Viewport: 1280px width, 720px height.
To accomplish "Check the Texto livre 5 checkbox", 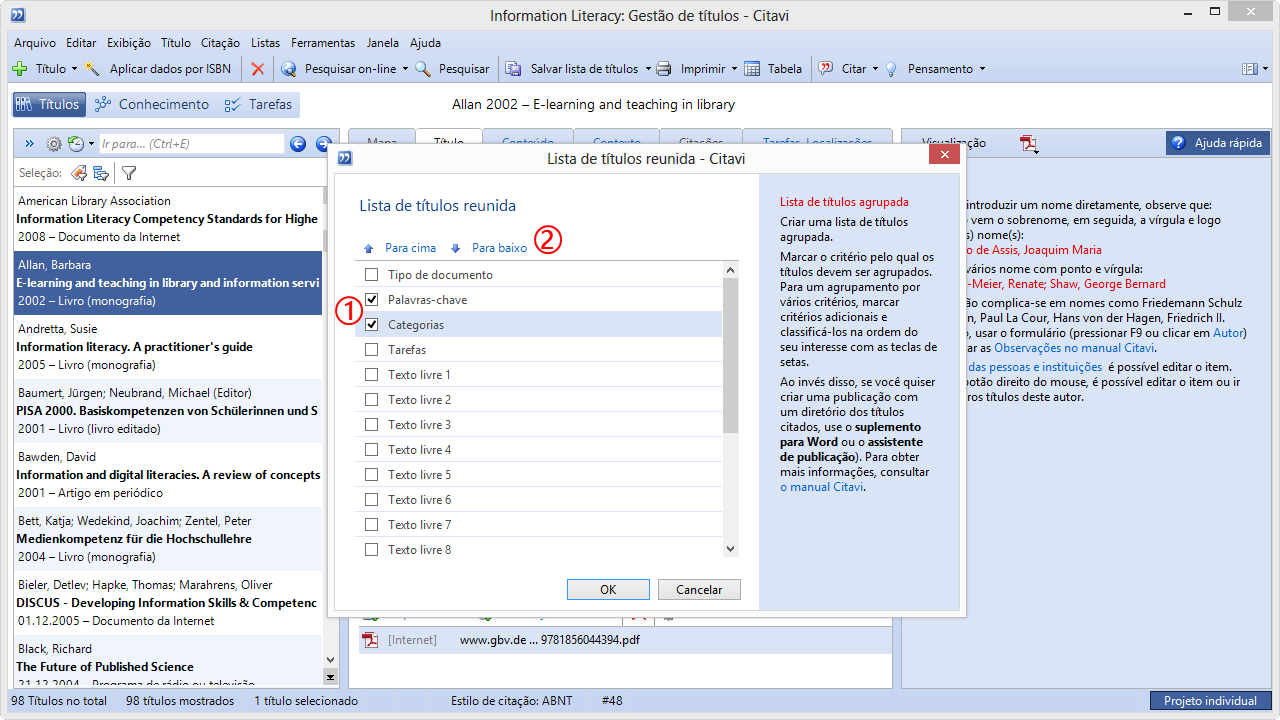I will pos(371,475).
